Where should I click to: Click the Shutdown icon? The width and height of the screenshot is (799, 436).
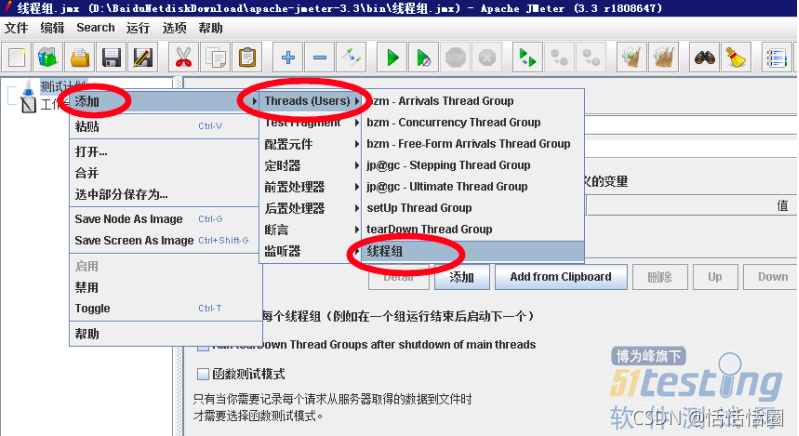[487, 58]
